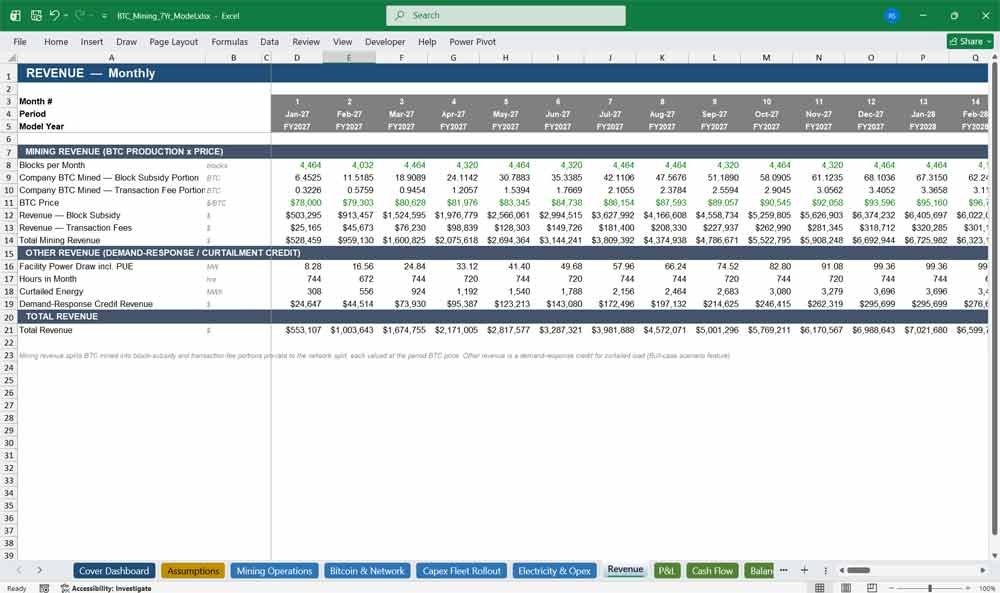Image resolution: width=1000 pixels, height=593 pixels.
Task: Click the horizontal scrollbar thumb
Action: [x=858, y=570]
